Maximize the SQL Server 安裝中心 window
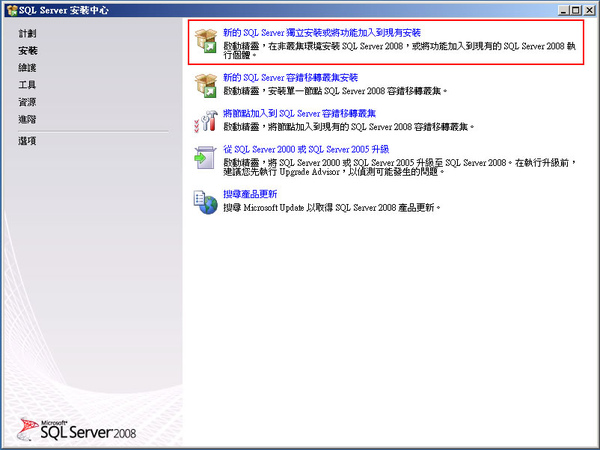600x450 pixels. coord(576,11)
